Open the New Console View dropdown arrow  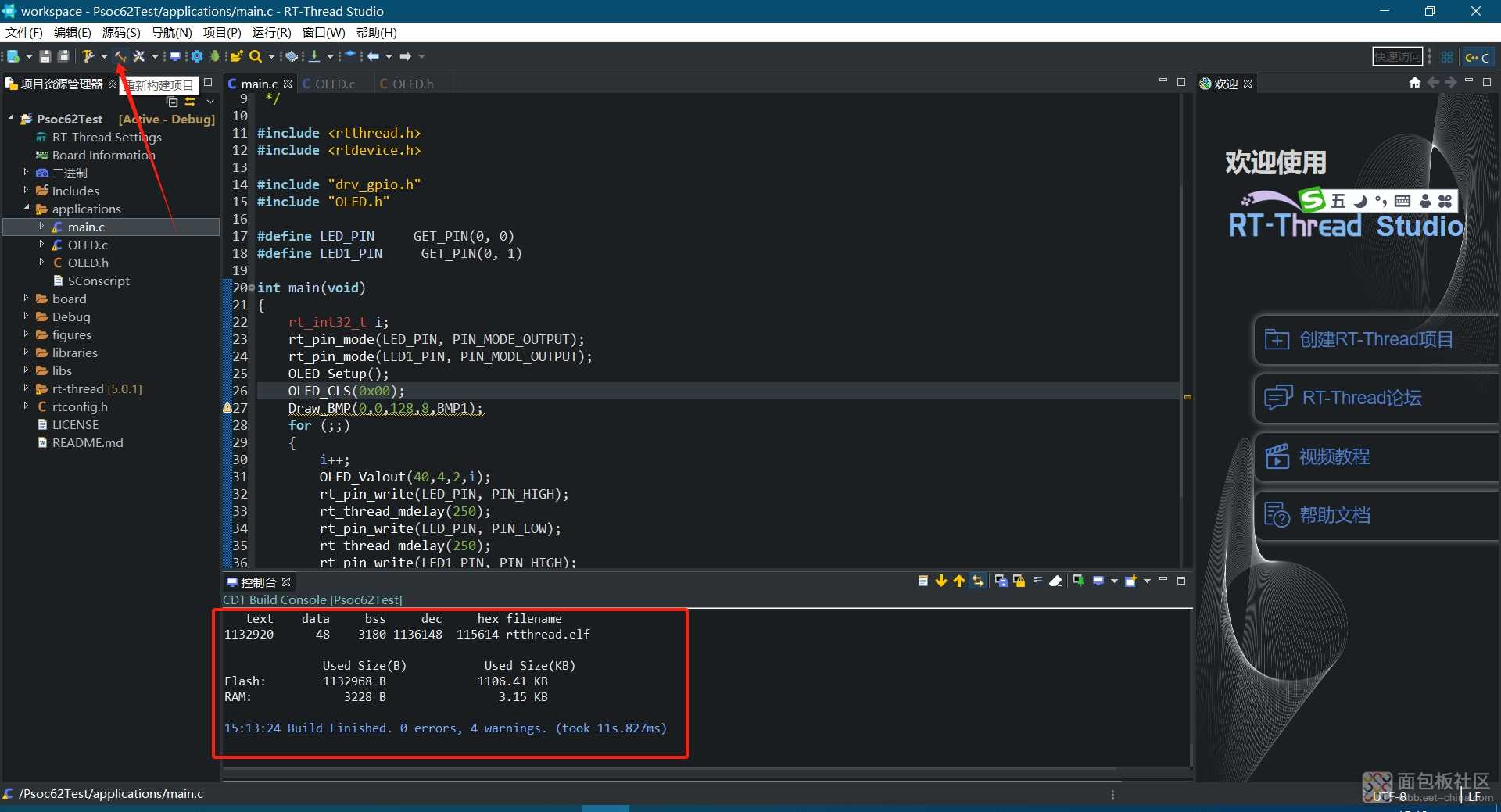[1147, 581]
